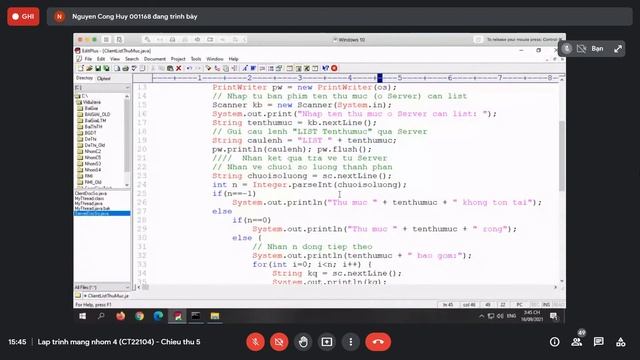
Task: Expand hidden system tray icons chevron
Action: [482, 316]
